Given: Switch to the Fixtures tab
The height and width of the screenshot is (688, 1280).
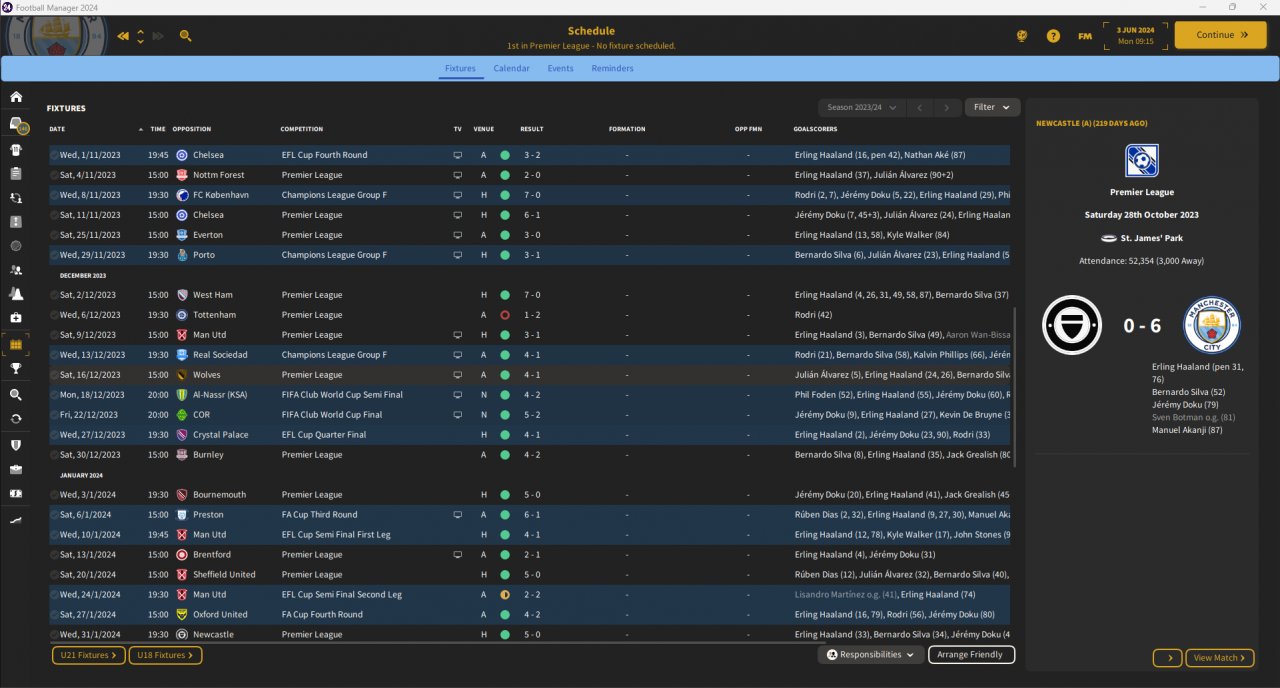Looking at the screenshot, I should click(460, 68).
